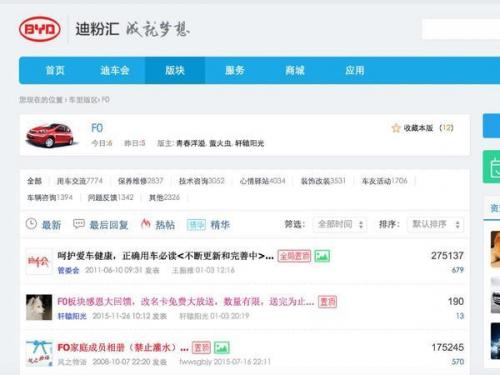
Task: Filter by 心情驿站 category
Action: pyautogui.click(x=263, y=181)
